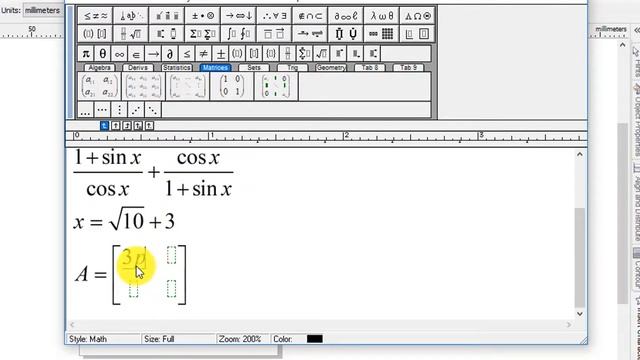Insert the downward diagonal ellipsis
This screenshot has width=640, height=360.
point(153,110)
